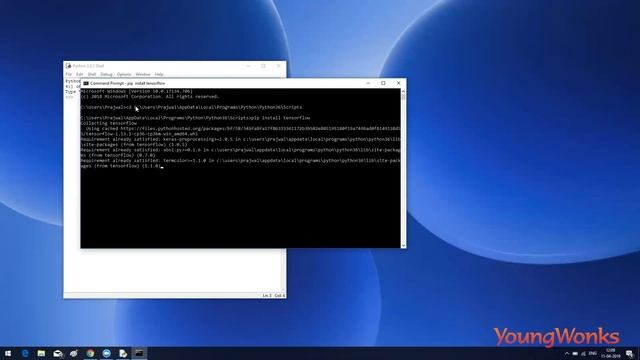Click the taskbar icon left of Chrome
This screenshot has height=360, width=640.
point(74,353)
